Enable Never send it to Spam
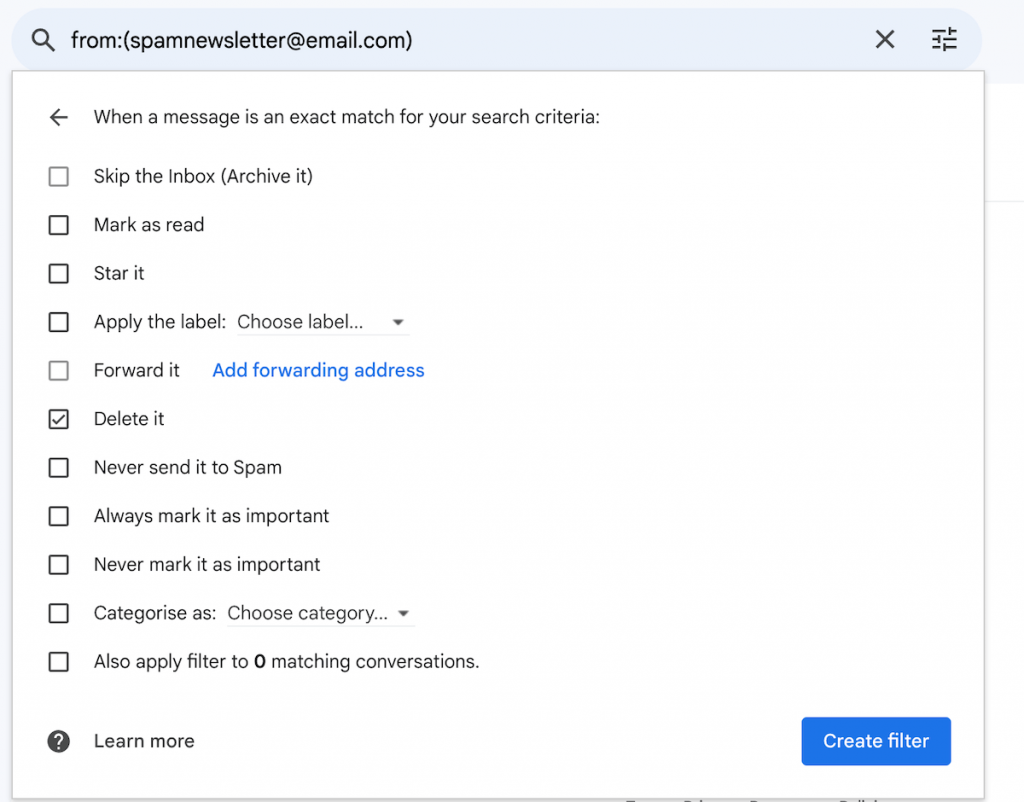Viewport: 1024px width, 802px height. point(59,468)
